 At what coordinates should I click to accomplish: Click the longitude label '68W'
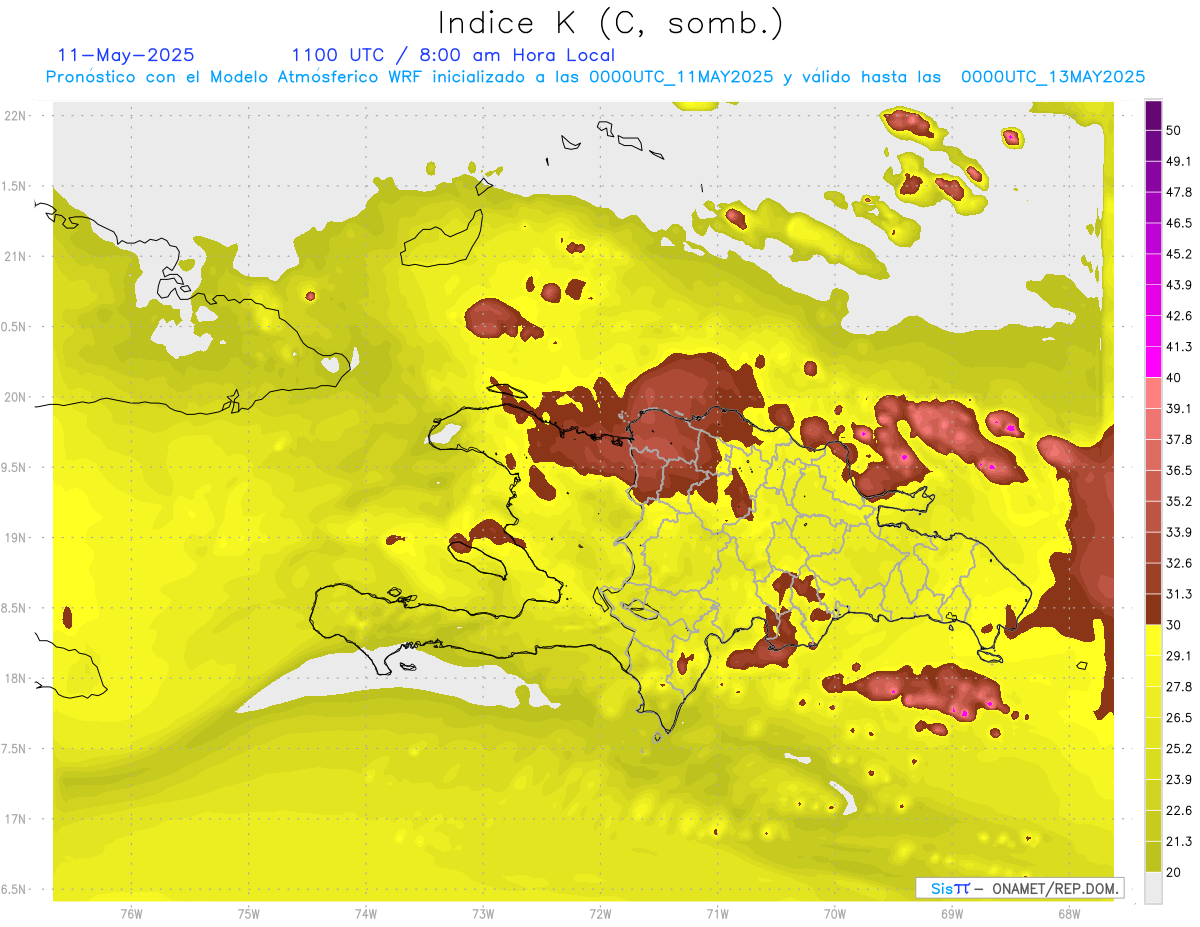pyautogui.click(x=1068, y=913)
